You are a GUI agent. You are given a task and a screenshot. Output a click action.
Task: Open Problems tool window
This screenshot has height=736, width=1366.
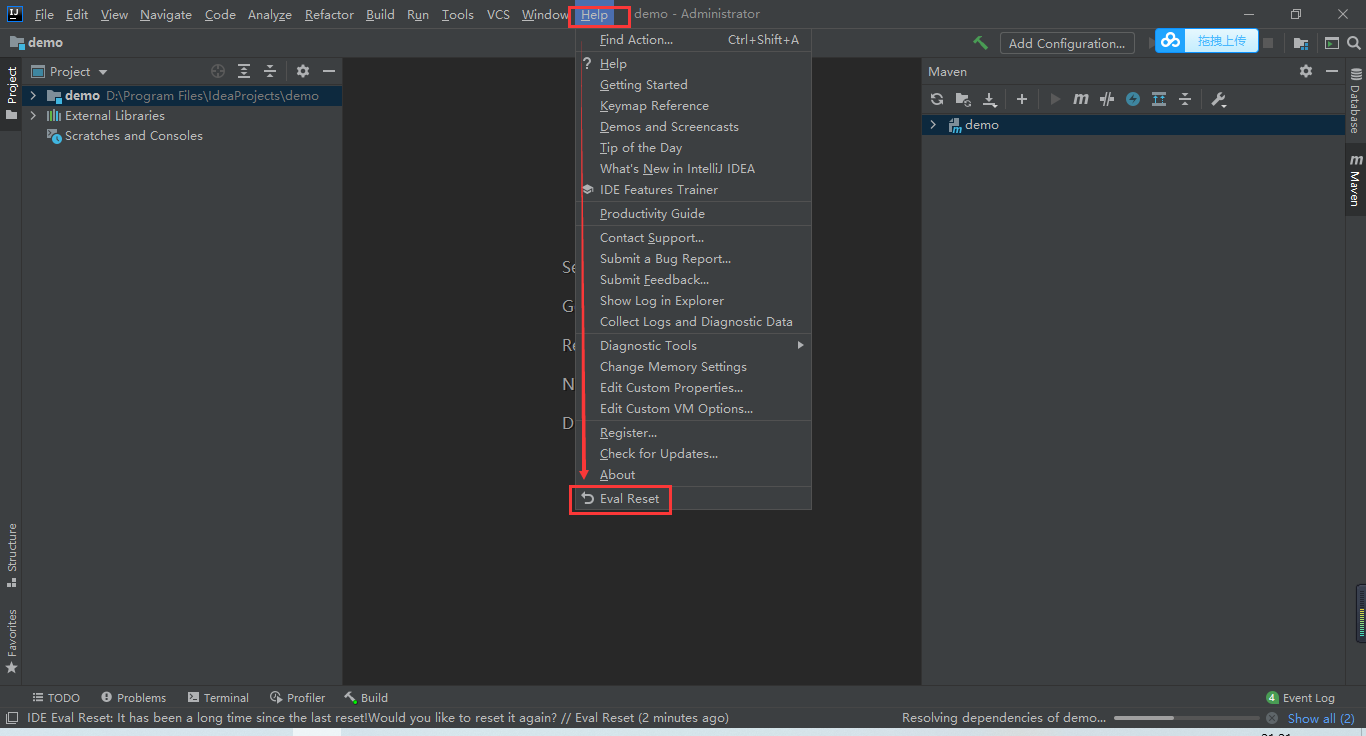[133, 698]
